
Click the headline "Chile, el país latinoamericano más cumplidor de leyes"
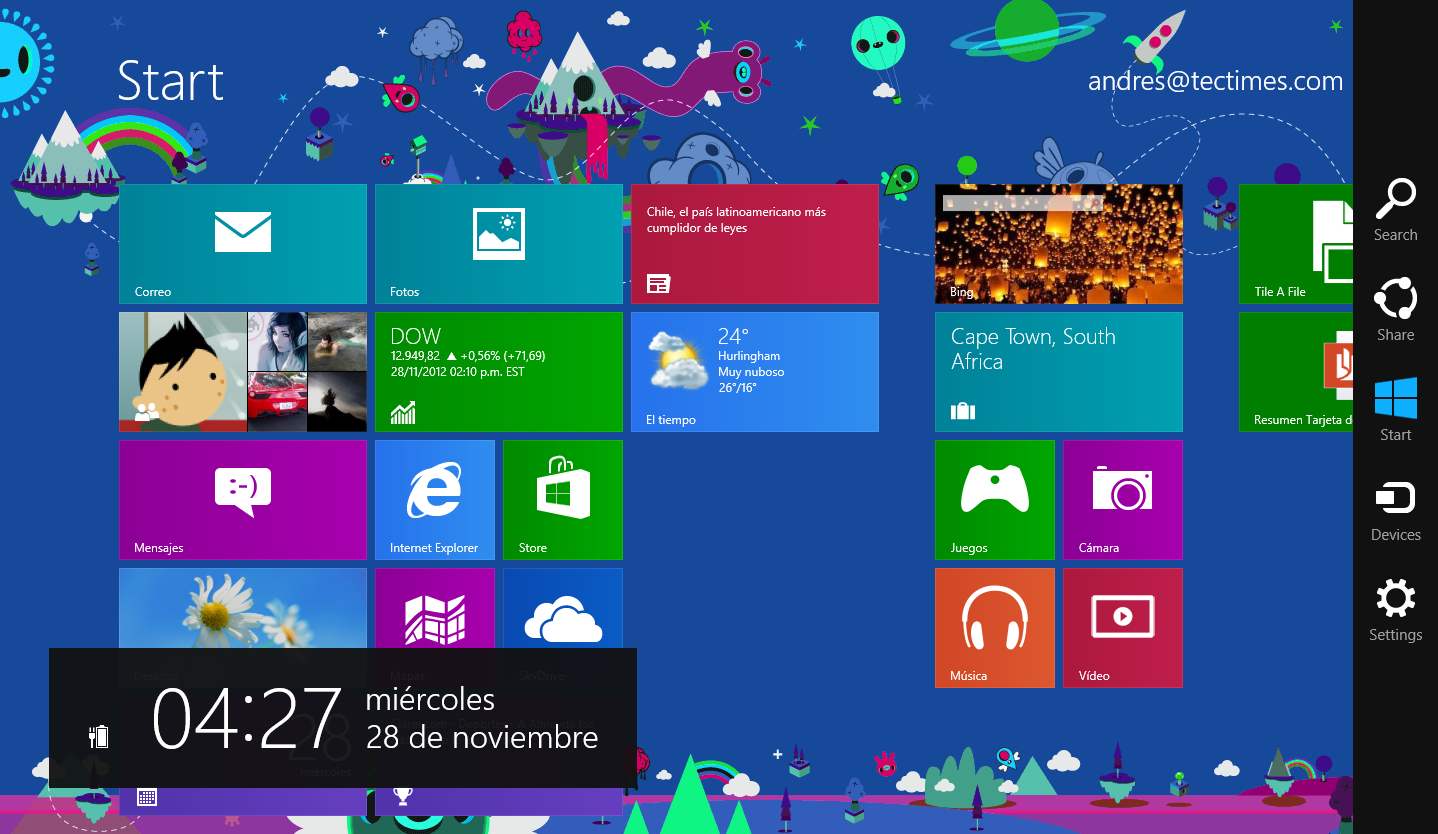(736, 220)
